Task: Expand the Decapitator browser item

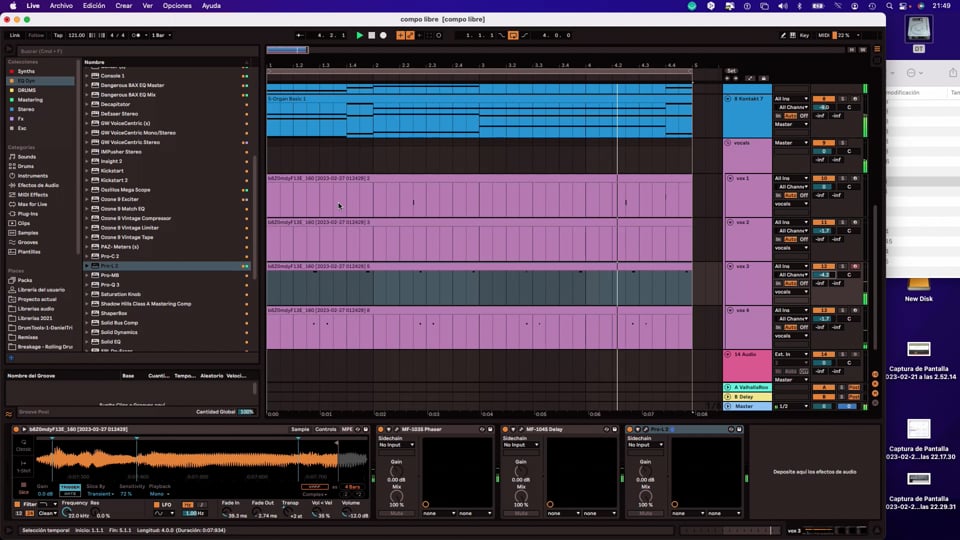Action: tap(87, 104)
